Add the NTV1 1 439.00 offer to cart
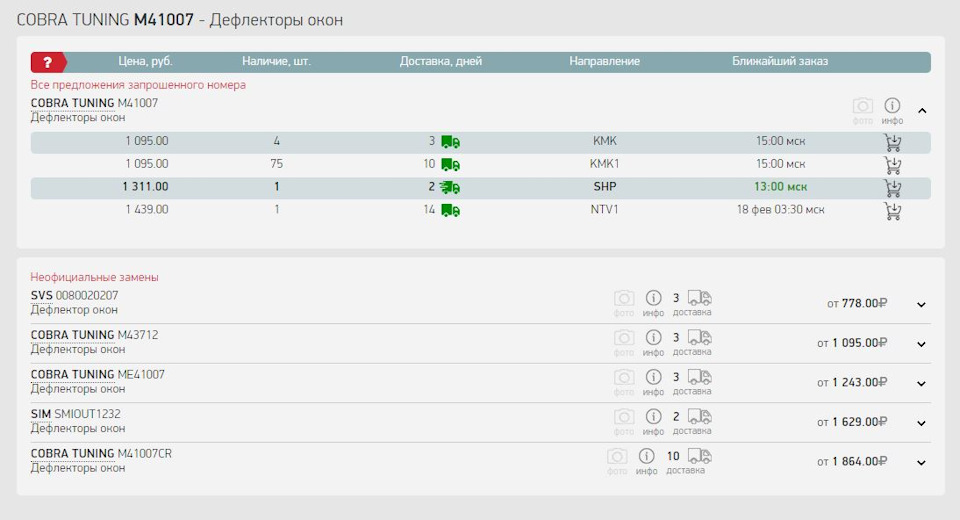The width and height of the screenshot is (960, 520). point(893,211)
